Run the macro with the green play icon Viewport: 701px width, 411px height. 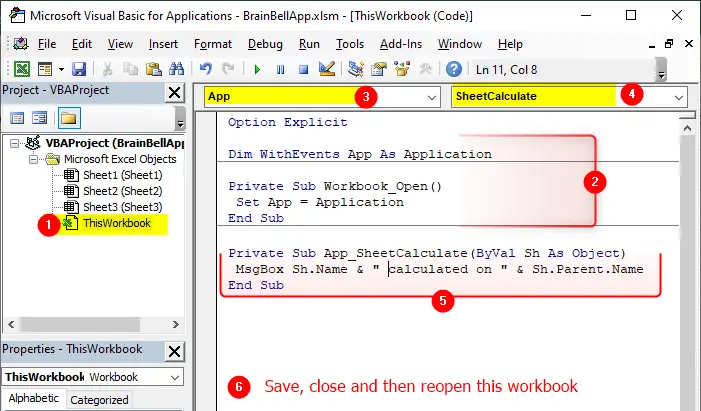pos(257,69)
